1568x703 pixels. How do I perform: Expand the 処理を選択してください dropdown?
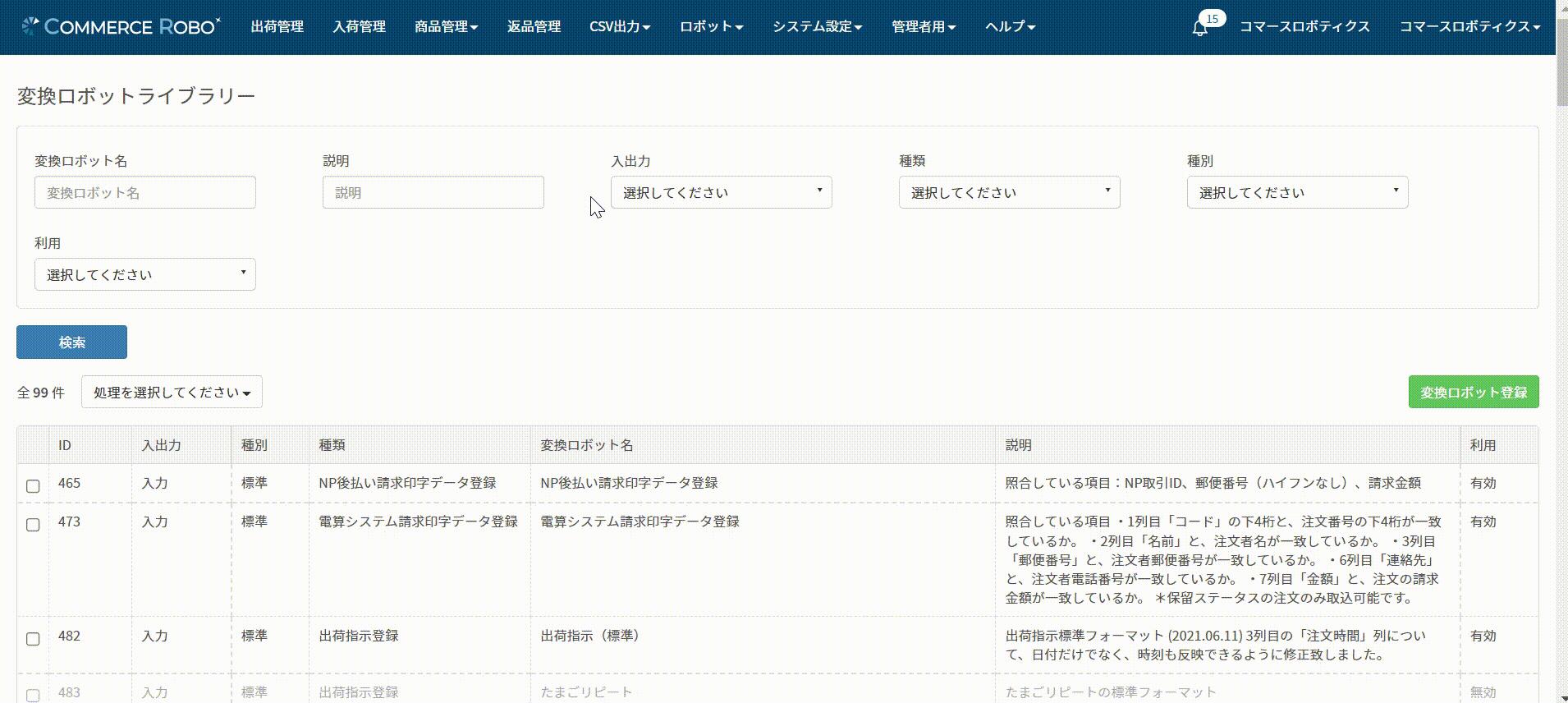pos(172,393)
